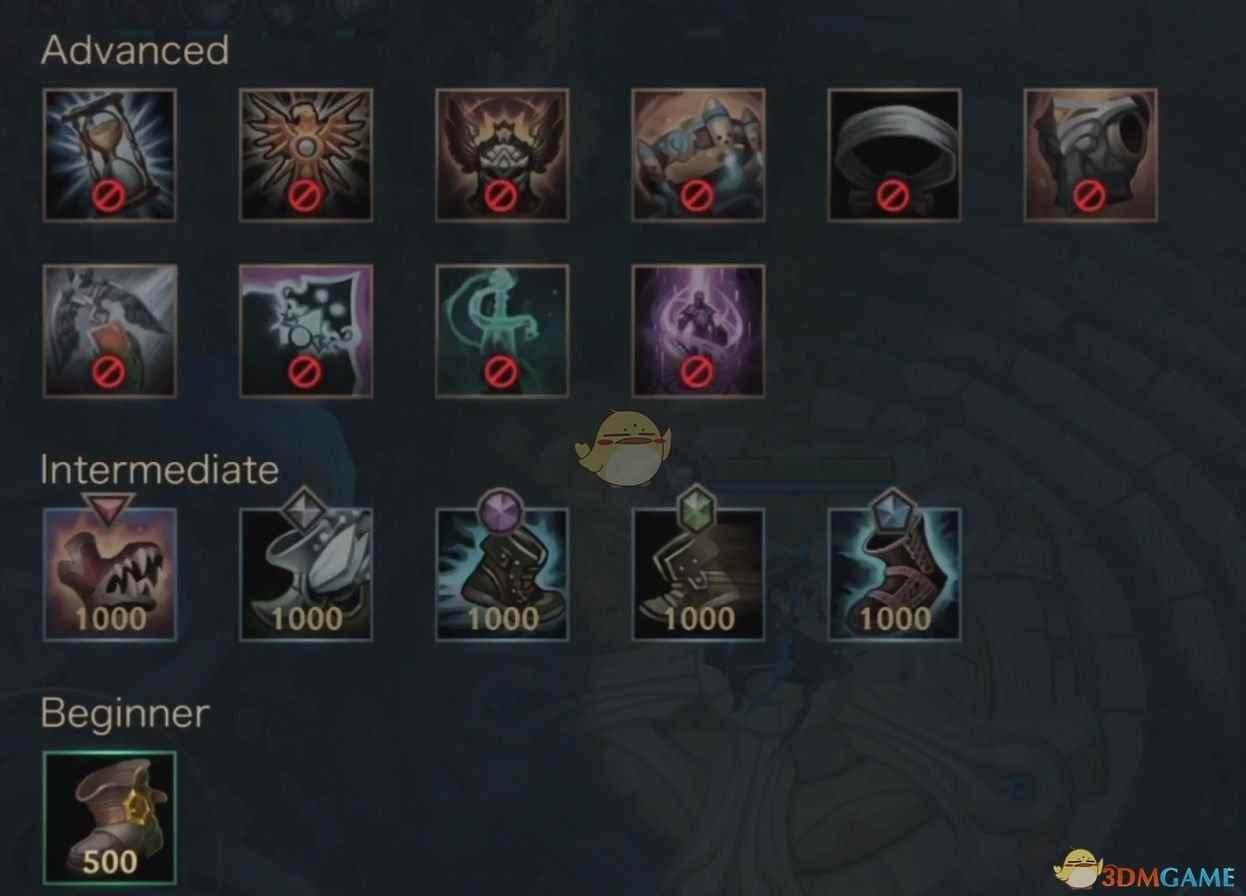Viewport: 1246px width, 896px height.
Task: Click the winged emblem enchant icon
Action: pos(306,155)
